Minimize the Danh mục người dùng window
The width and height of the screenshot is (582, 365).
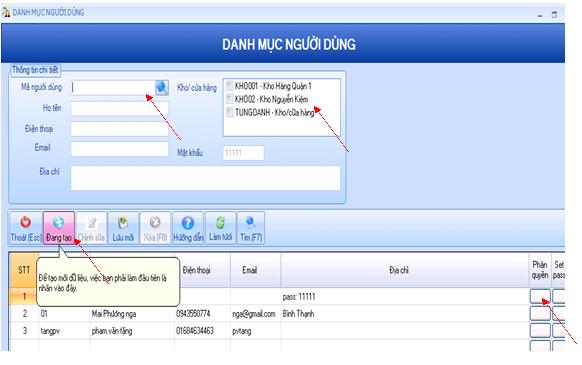[540, 15]
